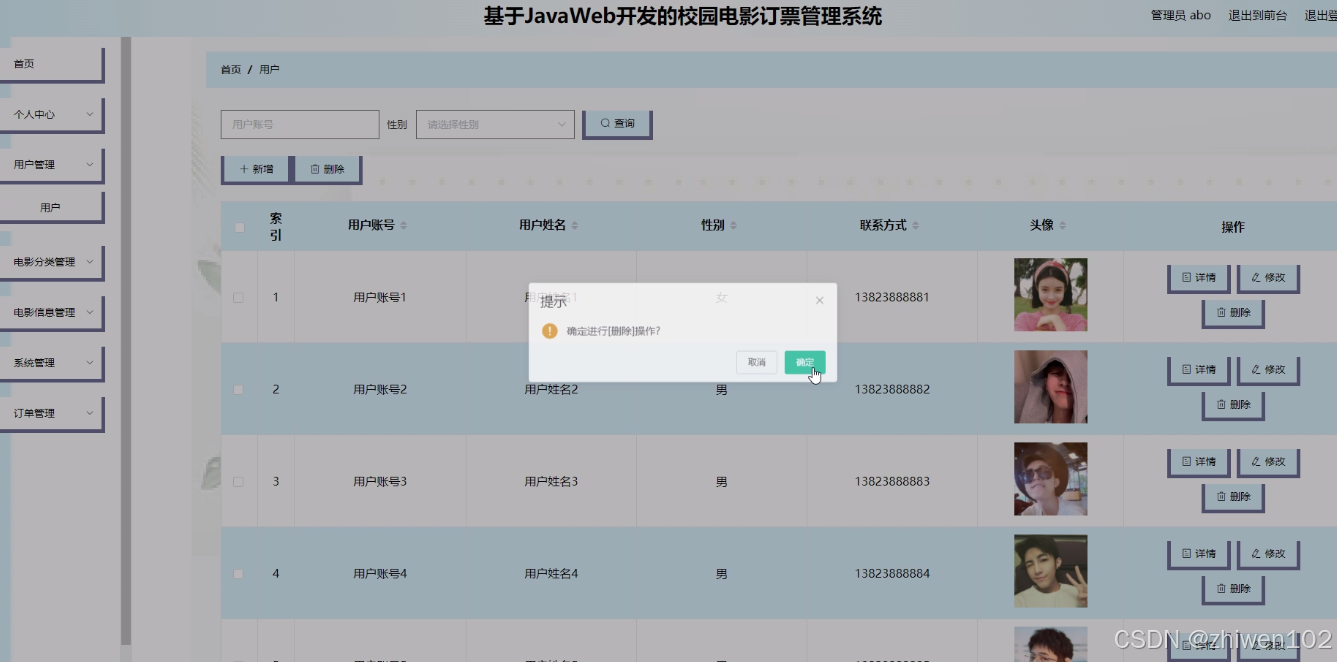Cancel the delete operation with 取消
The height and width of the screenshot is (662, 1337).
coord(756,362)
